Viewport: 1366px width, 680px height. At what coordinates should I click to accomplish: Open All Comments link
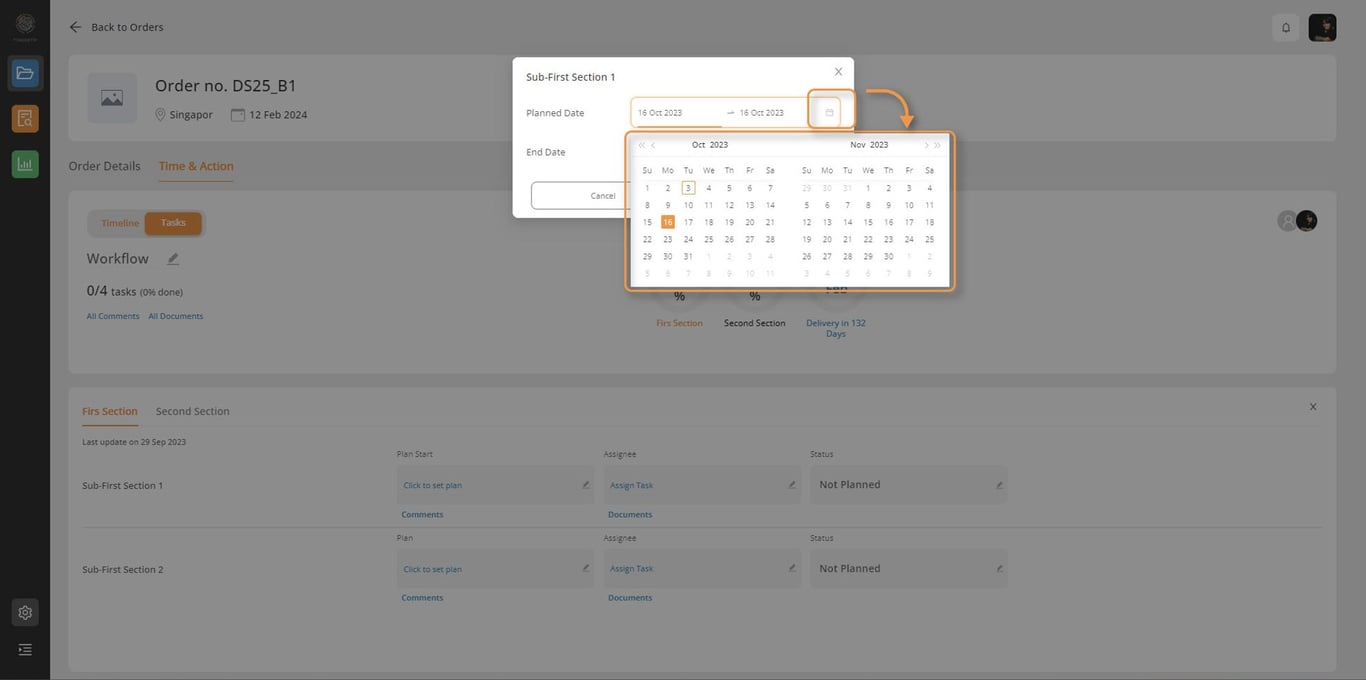(x=113, y=316)
